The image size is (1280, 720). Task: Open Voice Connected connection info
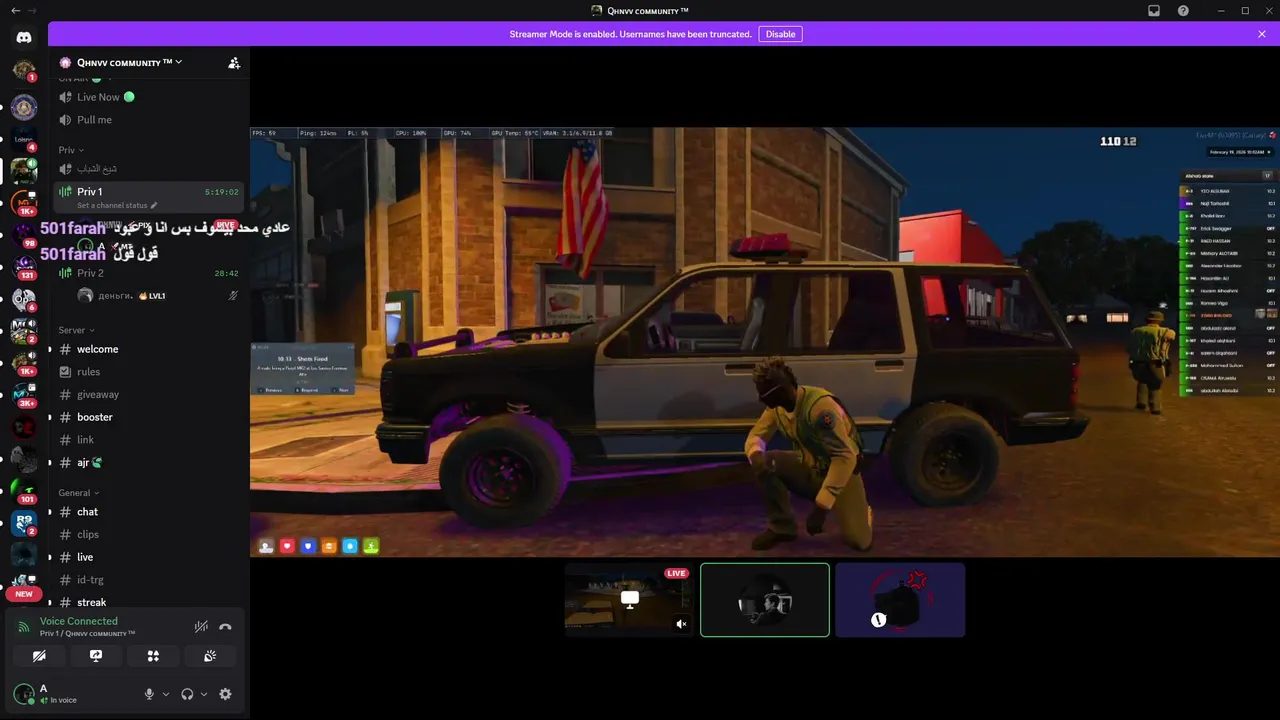78,621
